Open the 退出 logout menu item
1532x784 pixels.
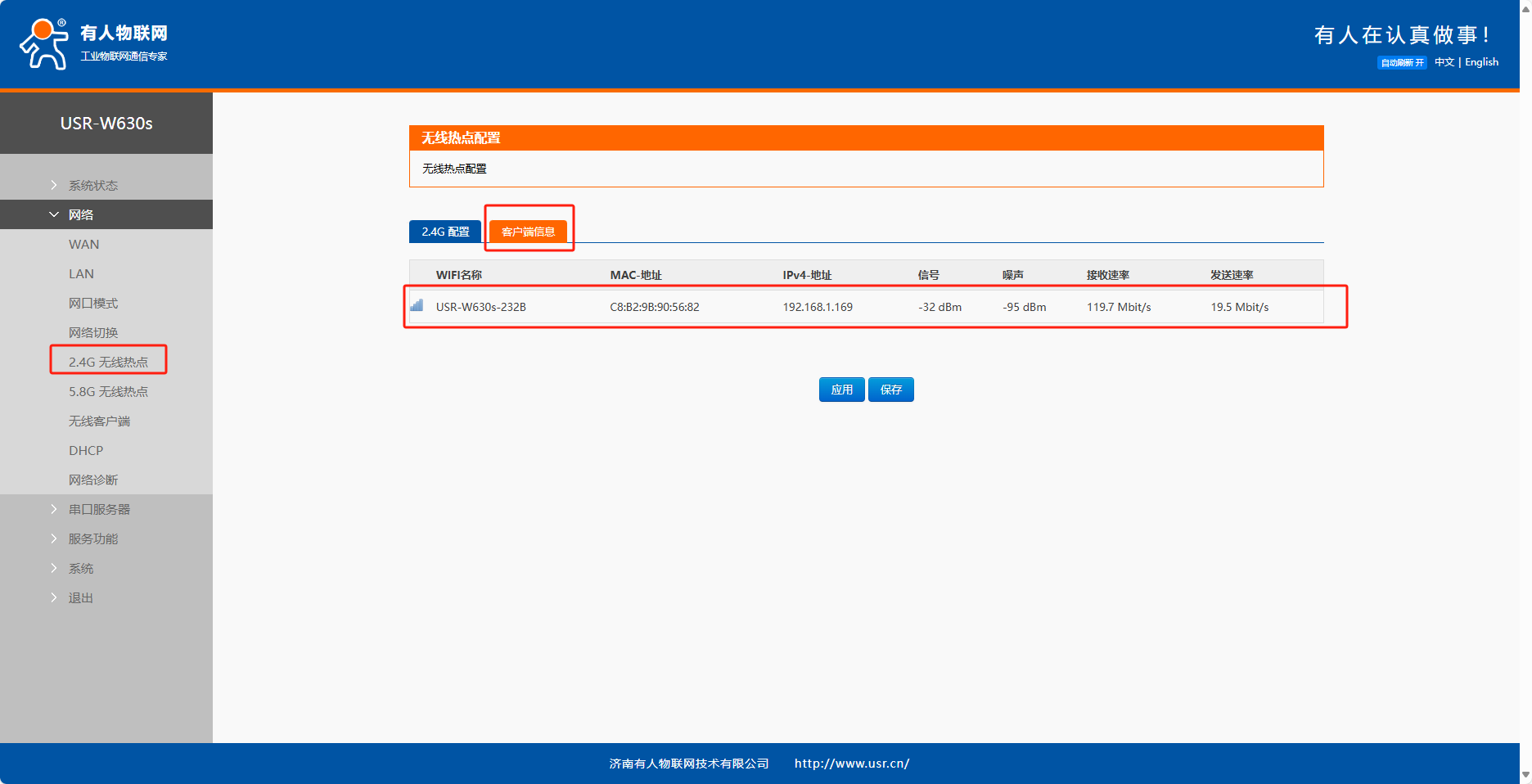click(x=81, y=597)
